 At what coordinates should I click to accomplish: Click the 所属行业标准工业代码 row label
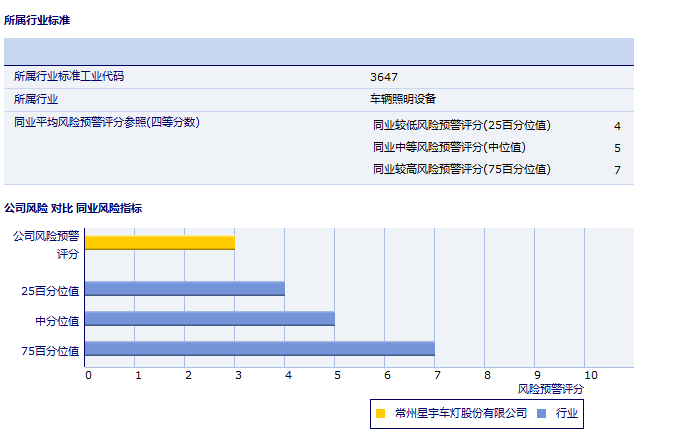[x=69, y=76]
